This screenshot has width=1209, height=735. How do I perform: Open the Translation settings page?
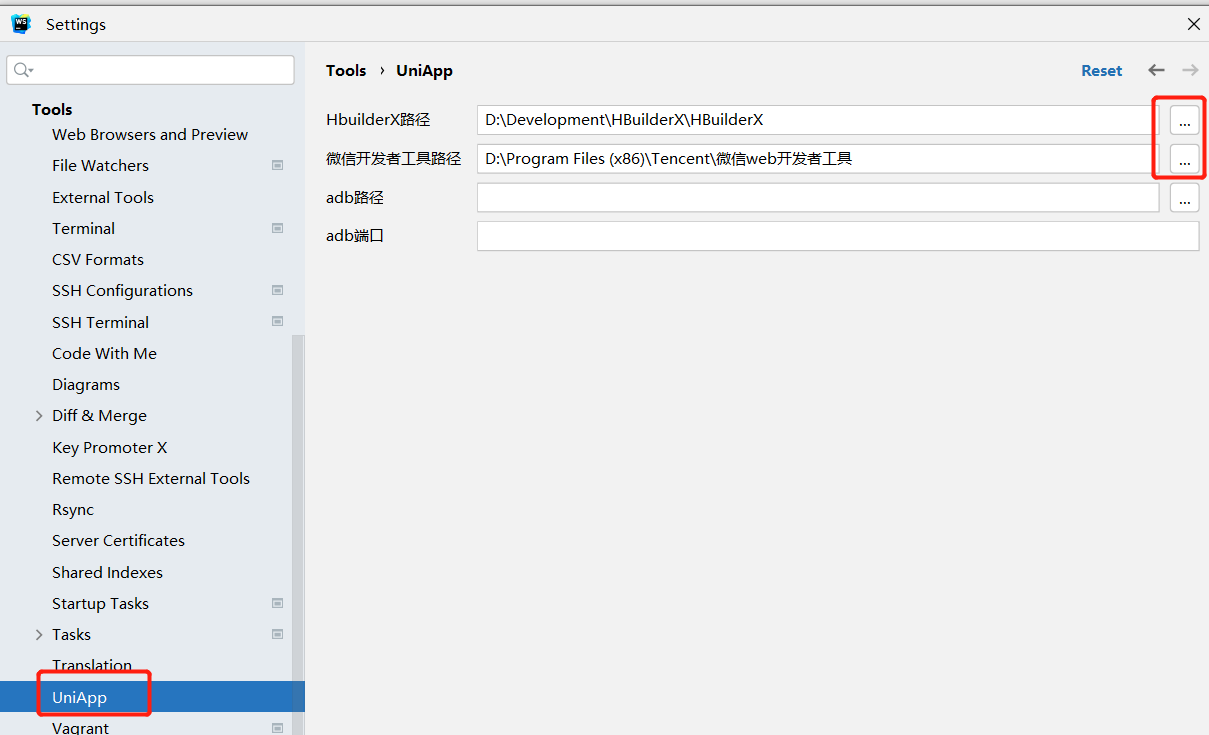pos(92,665)
